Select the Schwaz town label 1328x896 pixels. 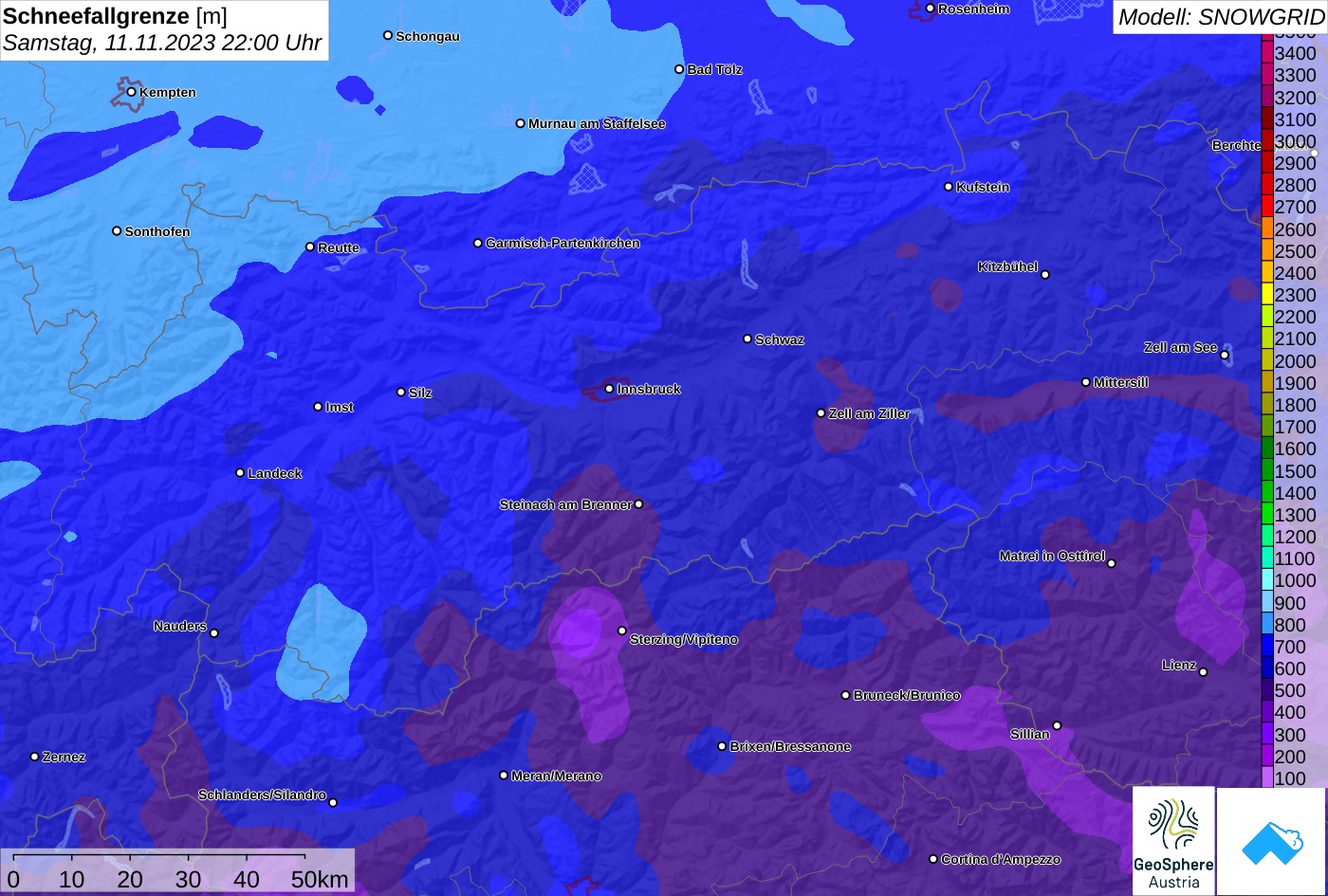pos(780,339)
